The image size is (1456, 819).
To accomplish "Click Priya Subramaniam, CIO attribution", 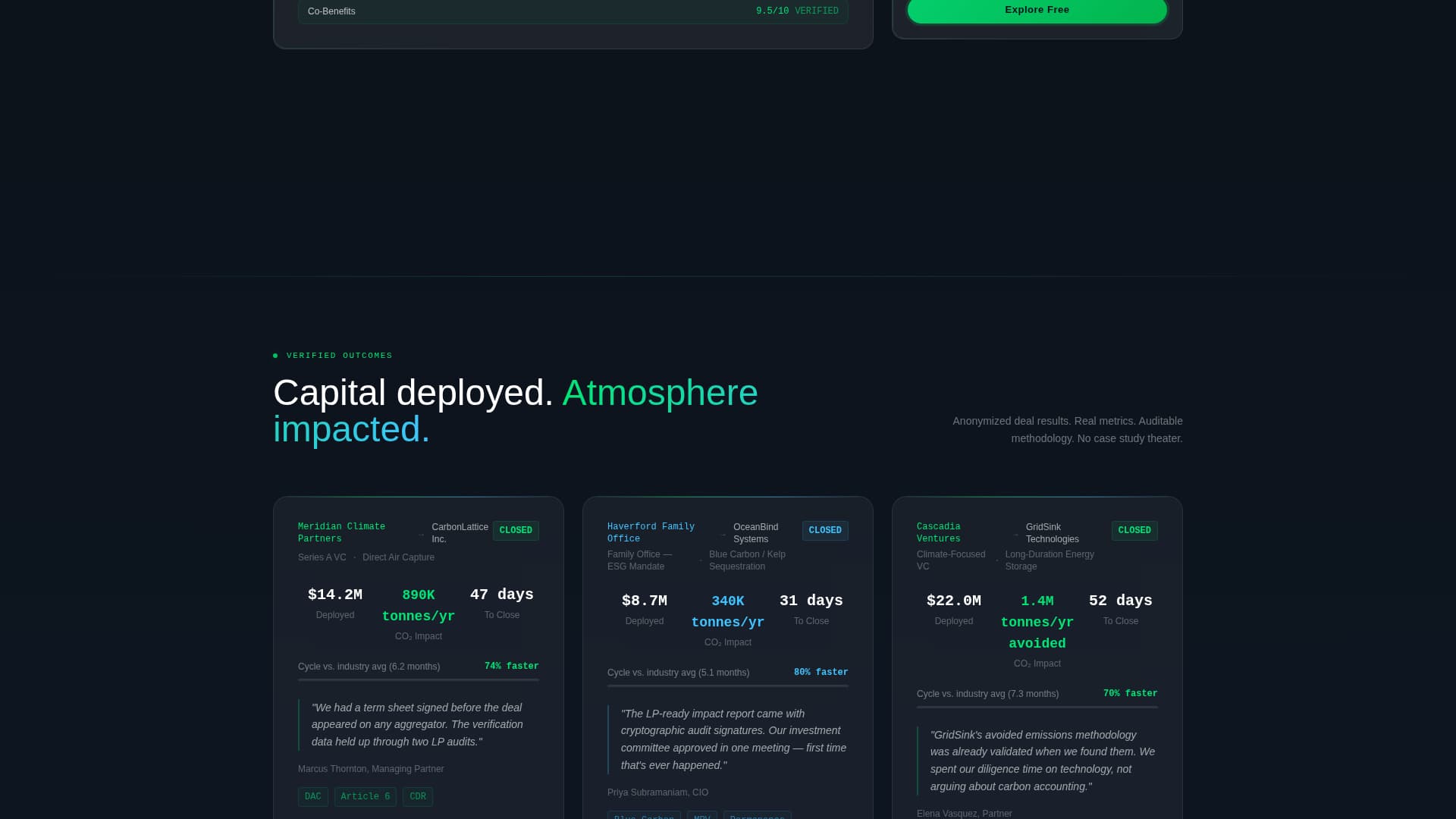I will pyautogui.click(x=657, y=792).
